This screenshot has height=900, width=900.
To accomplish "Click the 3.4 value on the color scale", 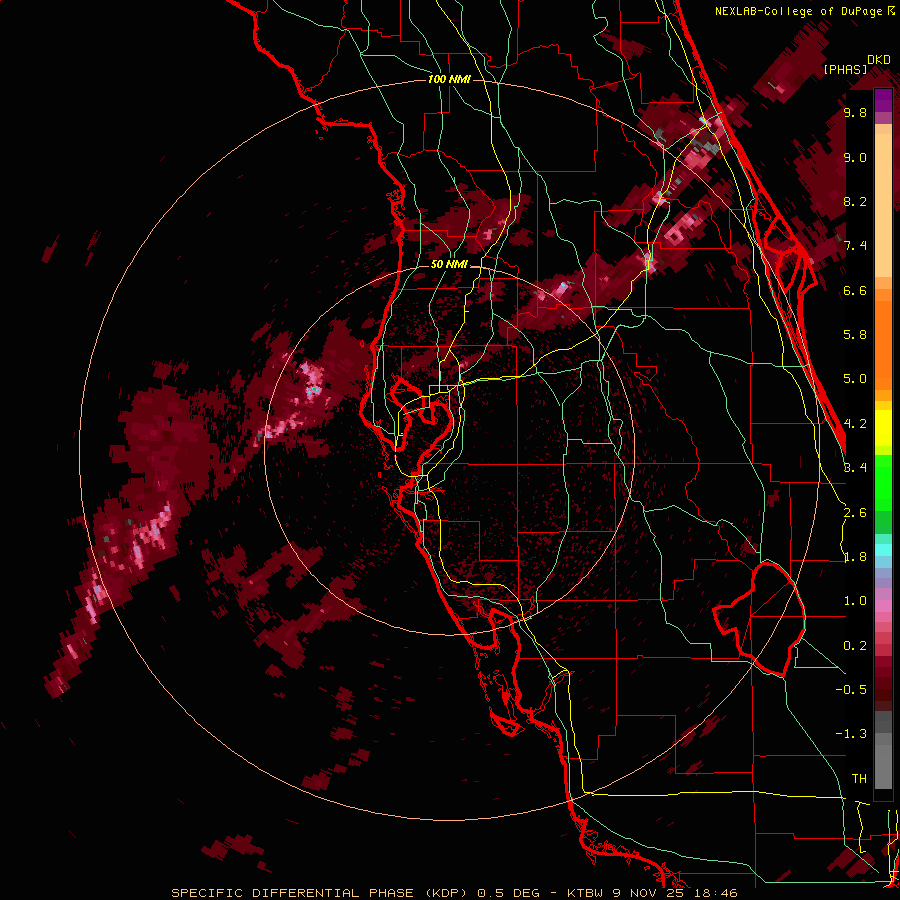I will click(855, 468).
